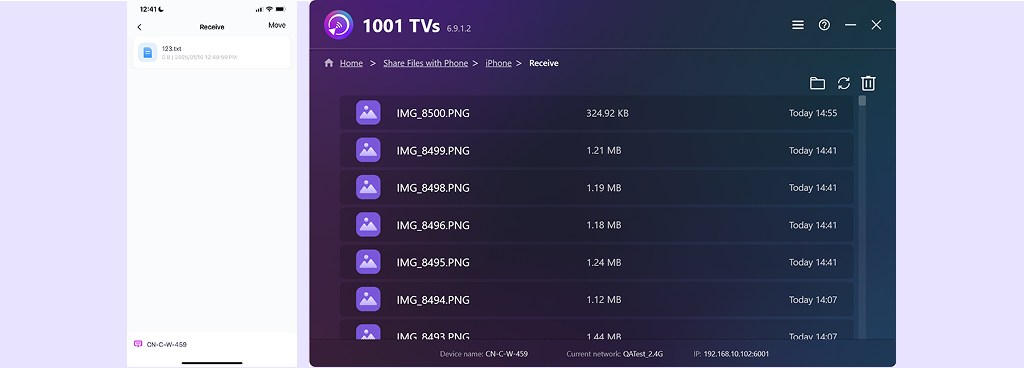Click the home icon in breadcrumb
Screen dimensions: 1024x368
[x=328, y=63]
